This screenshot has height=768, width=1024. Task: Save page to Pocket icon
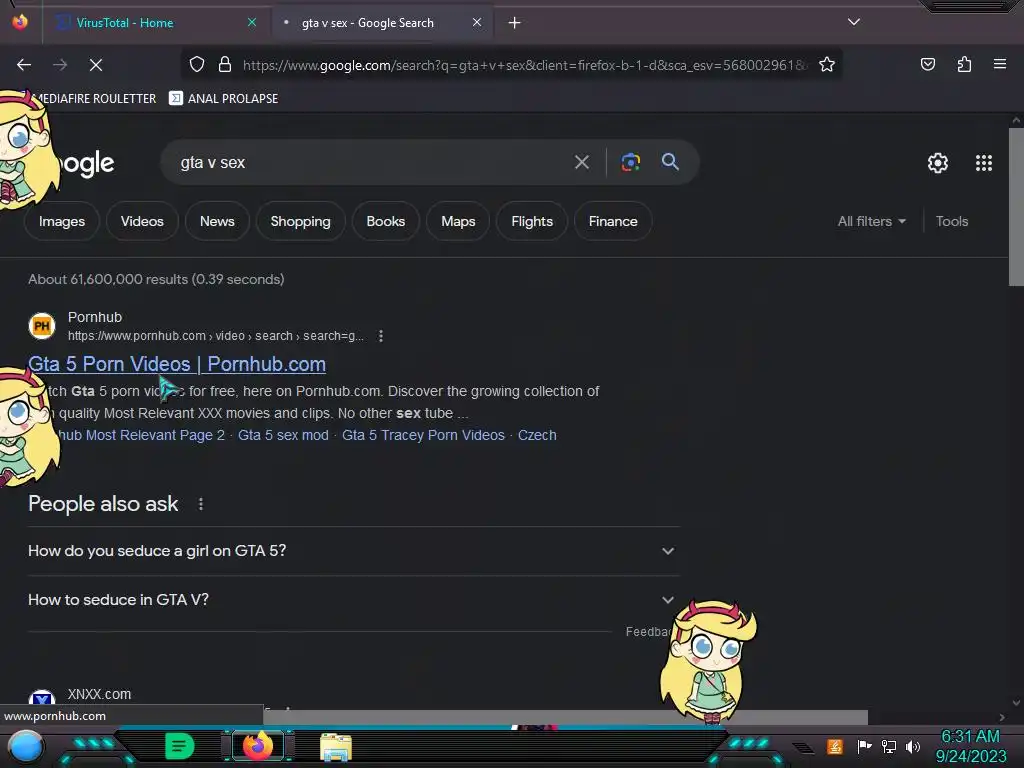tap(927, 64)
